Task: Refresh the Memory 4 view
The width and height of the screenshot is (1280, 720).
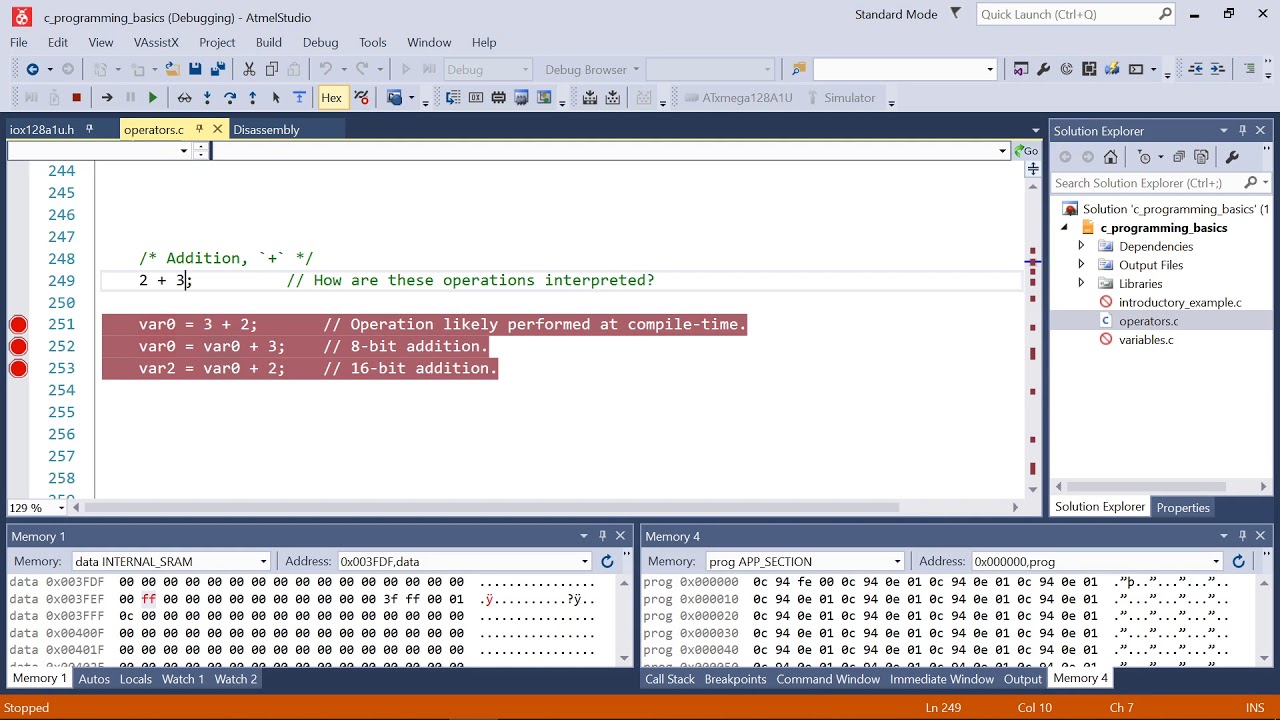Action: pyautogui.click(x=1238, y=561)
